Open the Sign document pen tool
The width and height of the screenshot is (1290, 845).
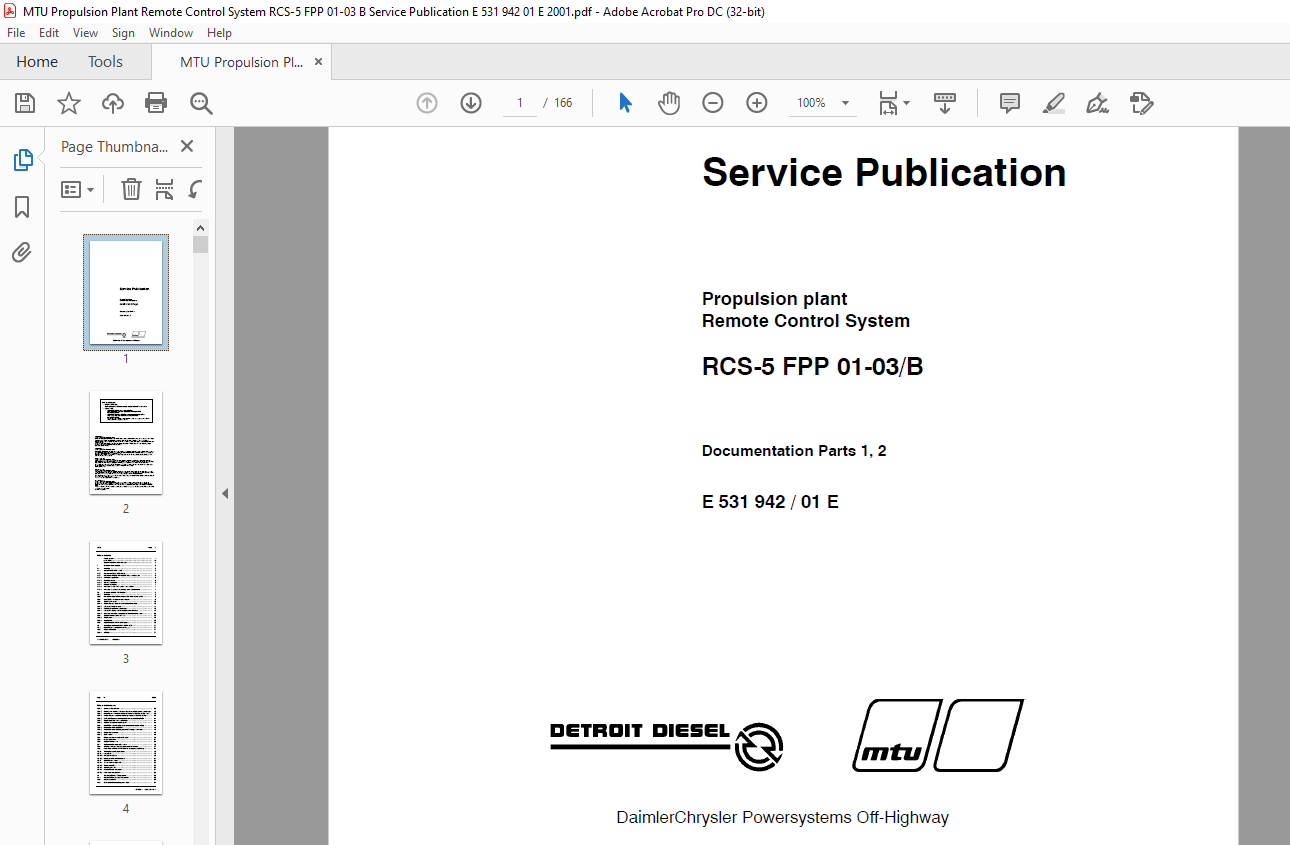pyautogui.click(x=1098, y=103)
